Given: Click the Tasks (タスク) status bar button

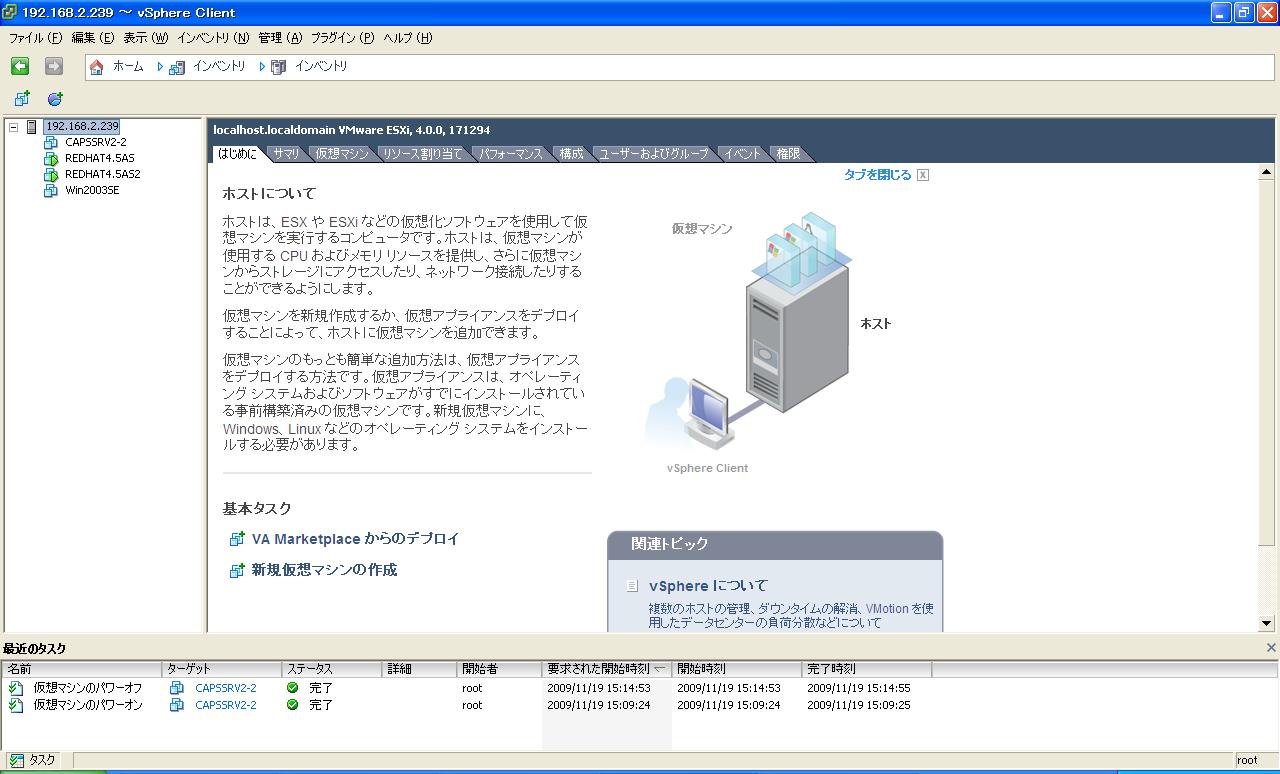Looking at the screenshot, I should (33, 760).
